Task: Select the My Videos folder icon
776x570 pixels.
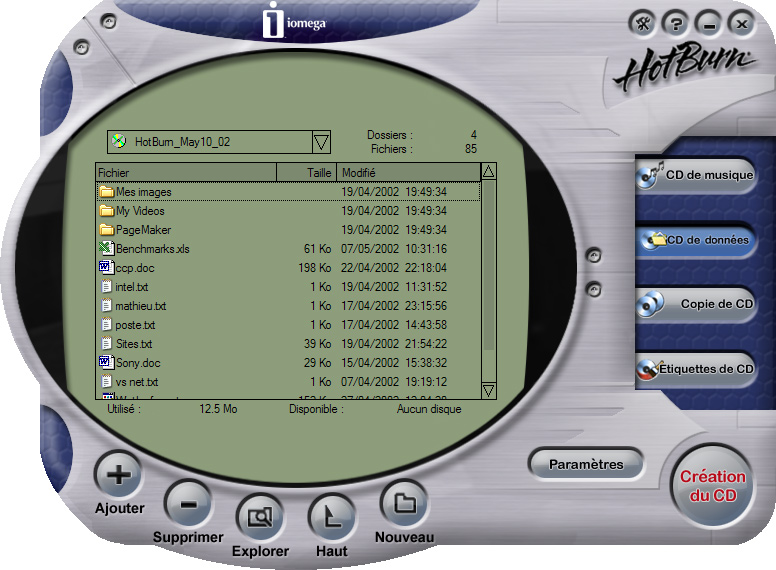Action: pos(106,211)
